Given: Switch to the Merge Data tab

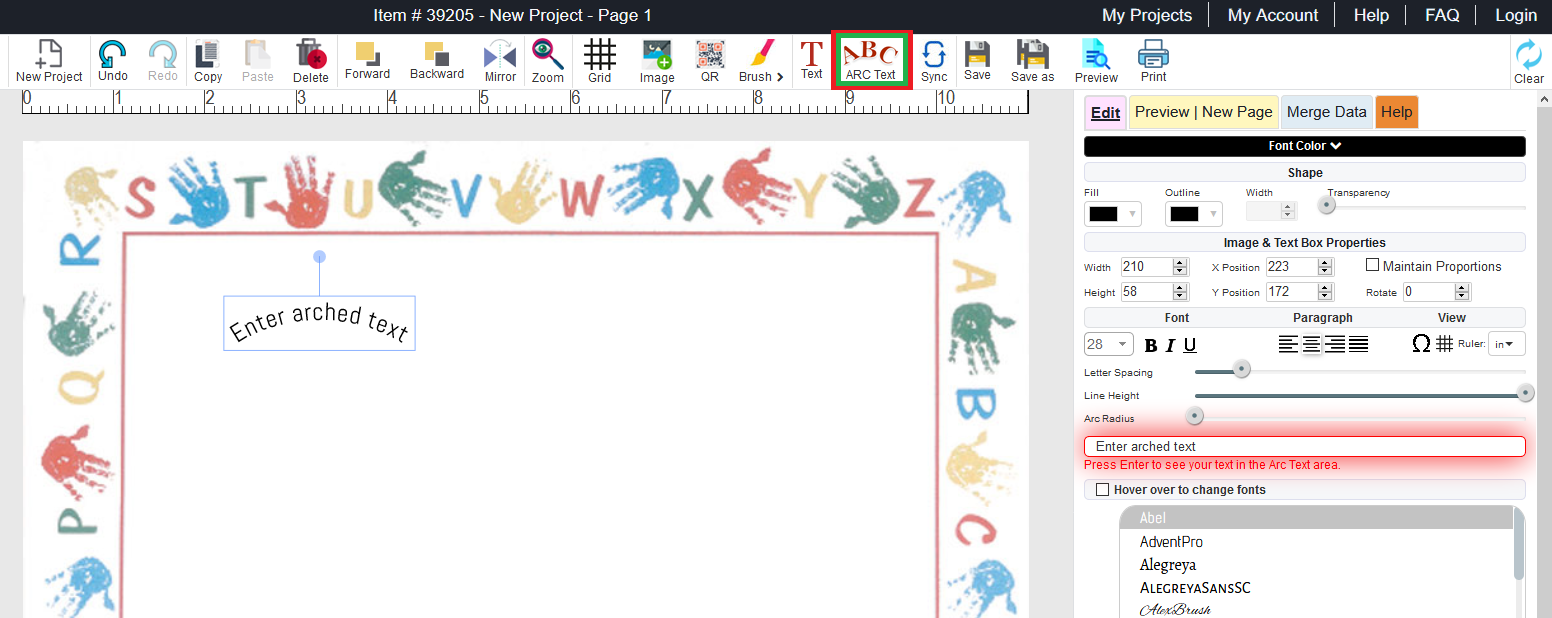Looking at the screenshot, I should point(1326,112).
